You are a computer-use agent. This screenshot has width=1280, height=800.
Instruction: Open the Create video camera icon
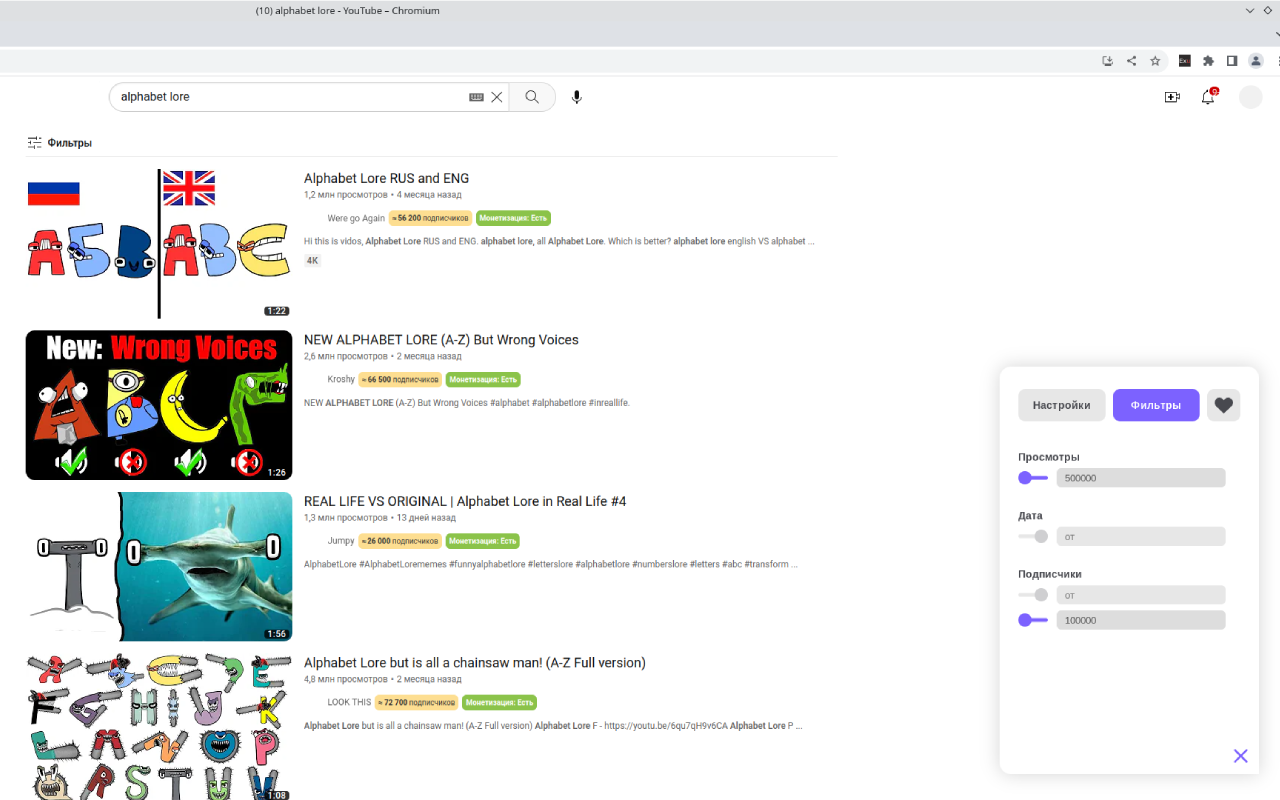click(x=1172, y=97)
